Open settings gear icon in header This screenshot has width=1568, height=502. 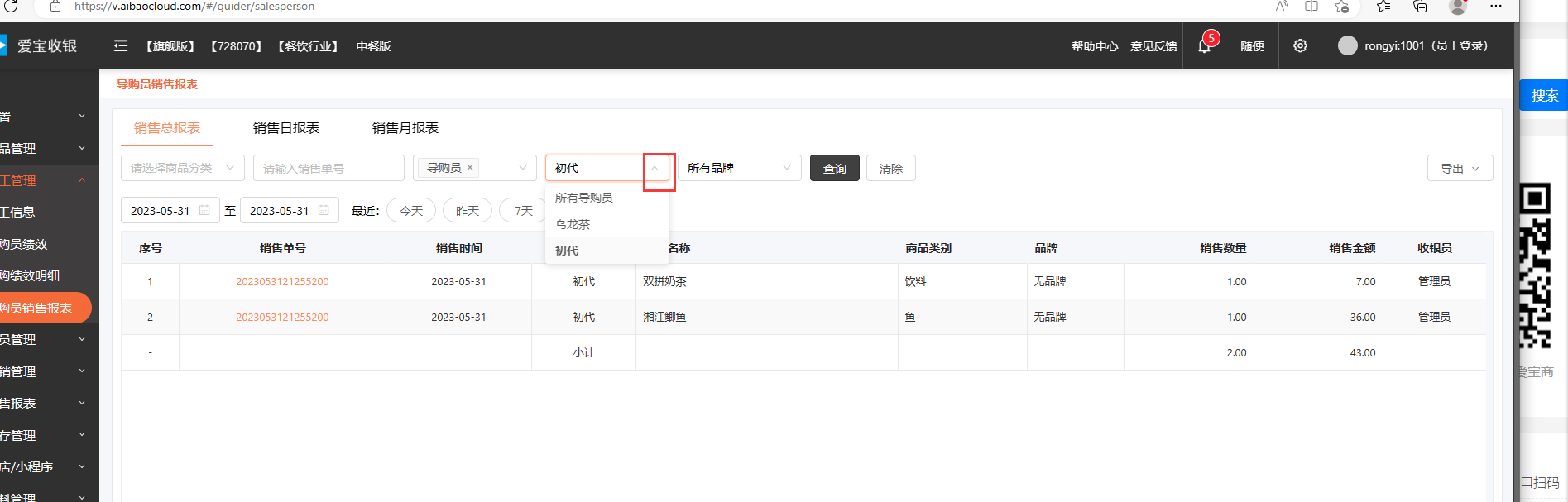(1300, 46)
